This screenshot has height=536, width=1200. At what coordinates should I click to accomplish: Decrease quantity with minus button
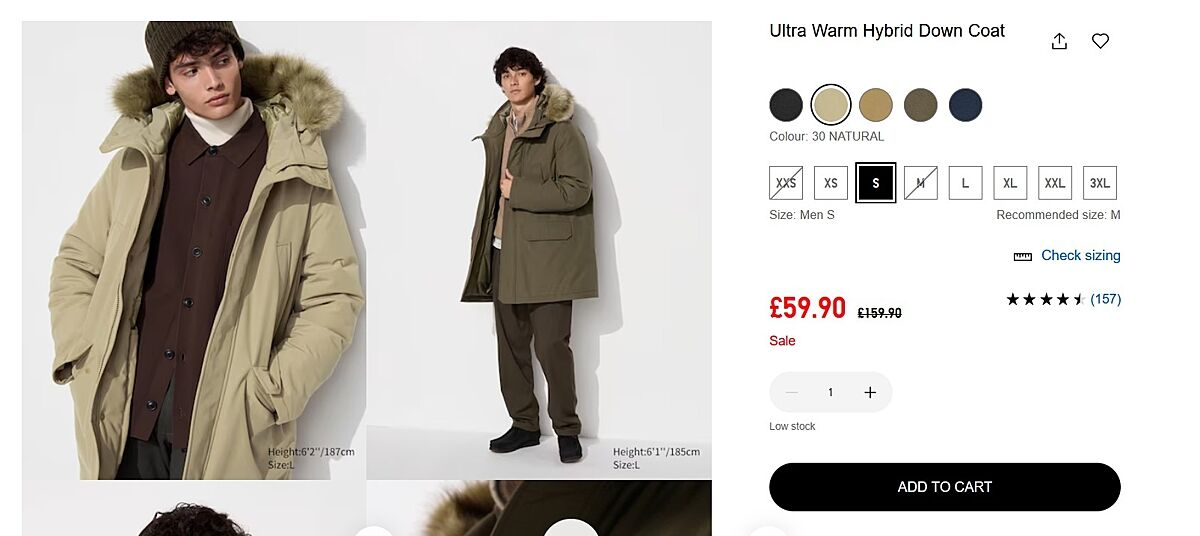pyautogui.click(x=792, y=392)
